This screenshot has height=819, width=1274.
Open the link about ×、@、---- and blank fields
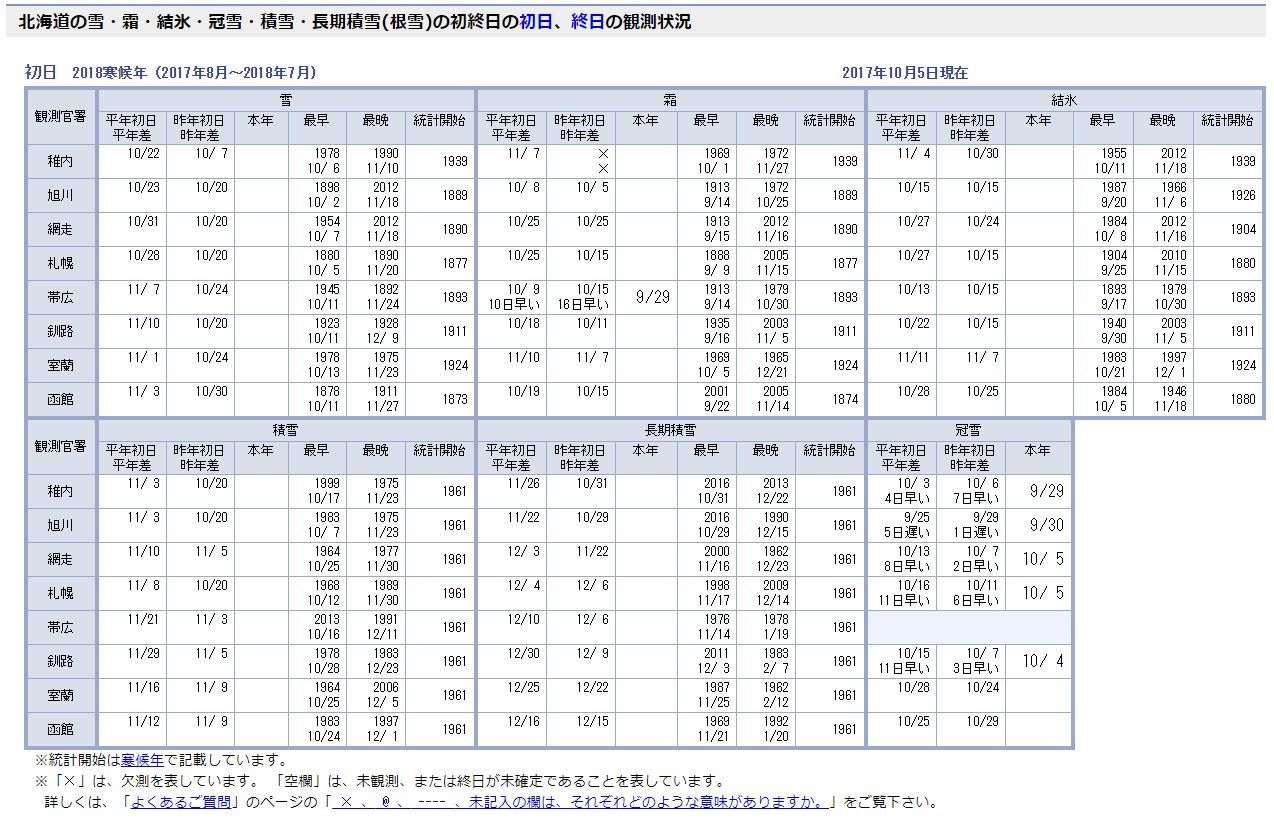click(580, 802)
